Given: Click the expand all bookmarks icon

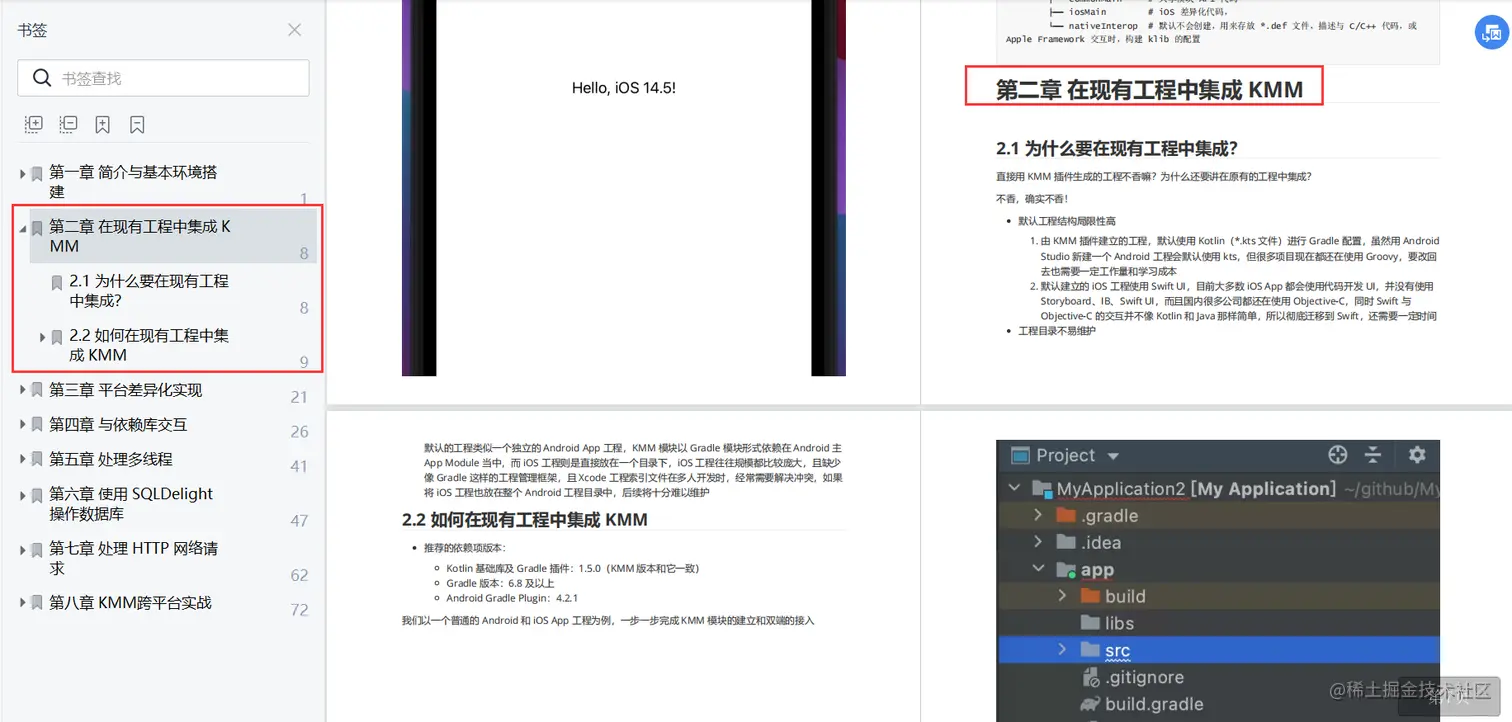Looking at the screenshot, I should (33, 123).
